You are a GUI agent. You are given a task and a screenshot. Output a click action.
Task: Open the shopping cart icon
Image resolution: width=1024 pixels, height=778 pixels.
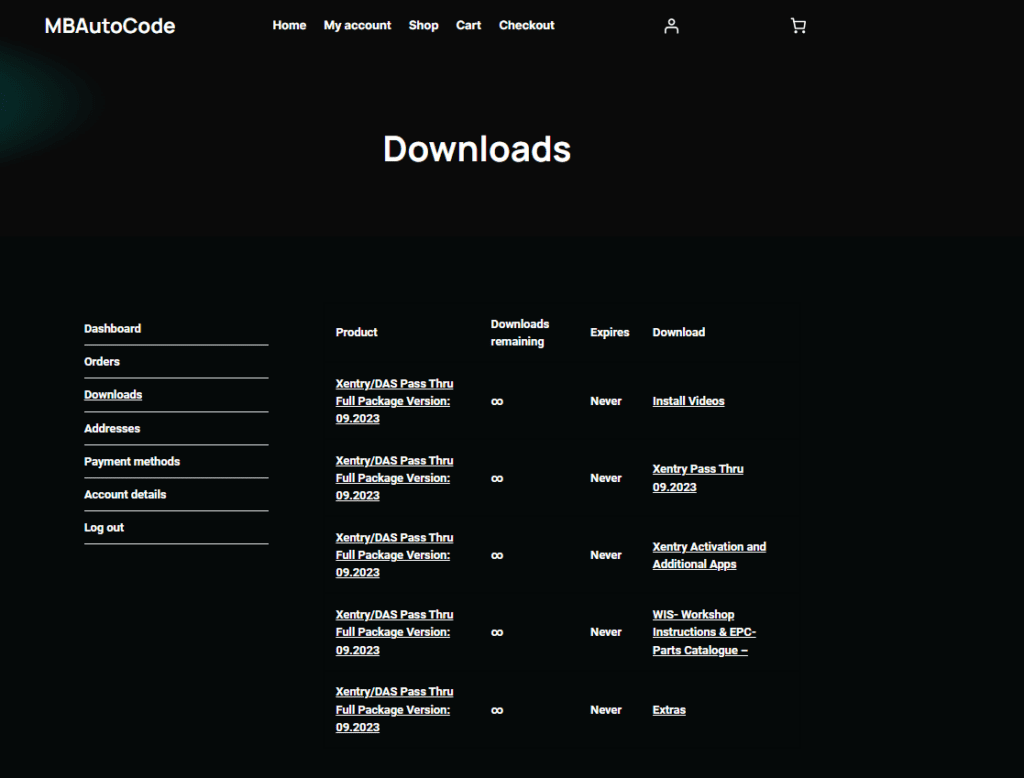click(797, 26)
